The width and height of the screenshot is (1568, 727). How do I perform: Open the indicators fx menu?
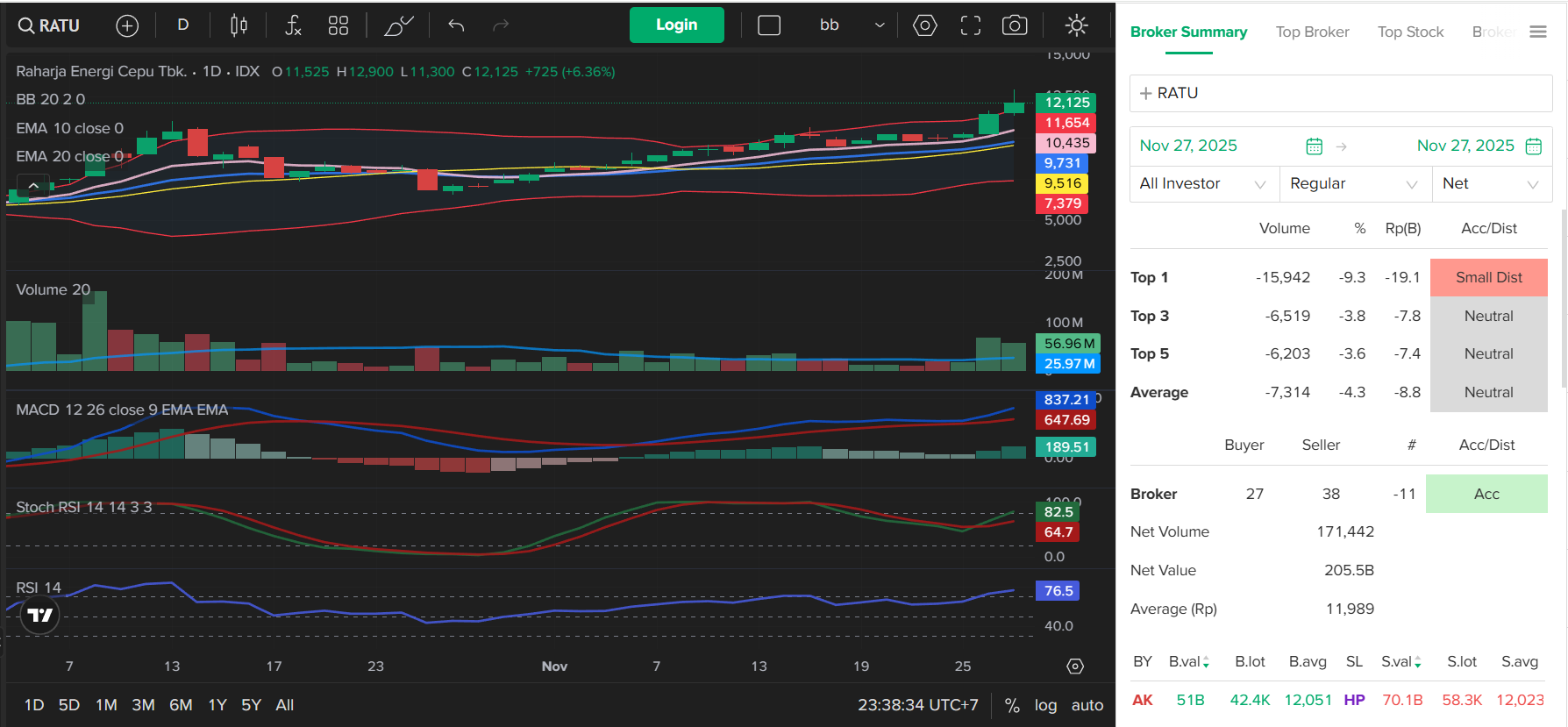pyautogui.click(x=293, y=25)
